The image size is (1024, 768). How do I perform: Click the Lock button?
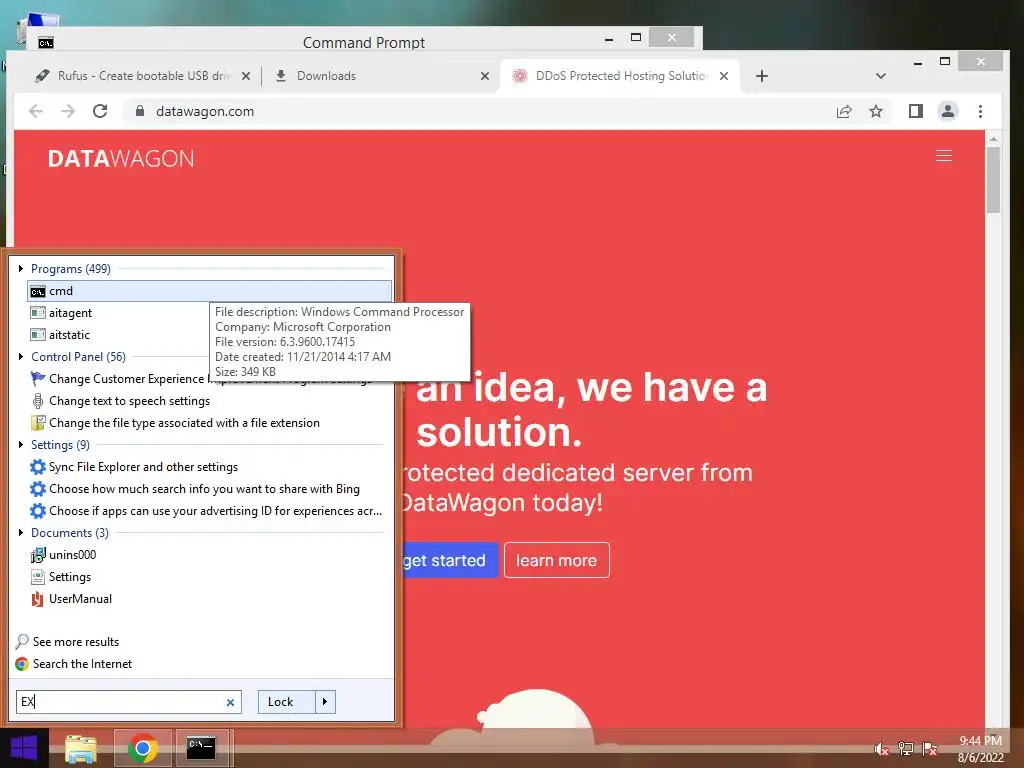287,702
